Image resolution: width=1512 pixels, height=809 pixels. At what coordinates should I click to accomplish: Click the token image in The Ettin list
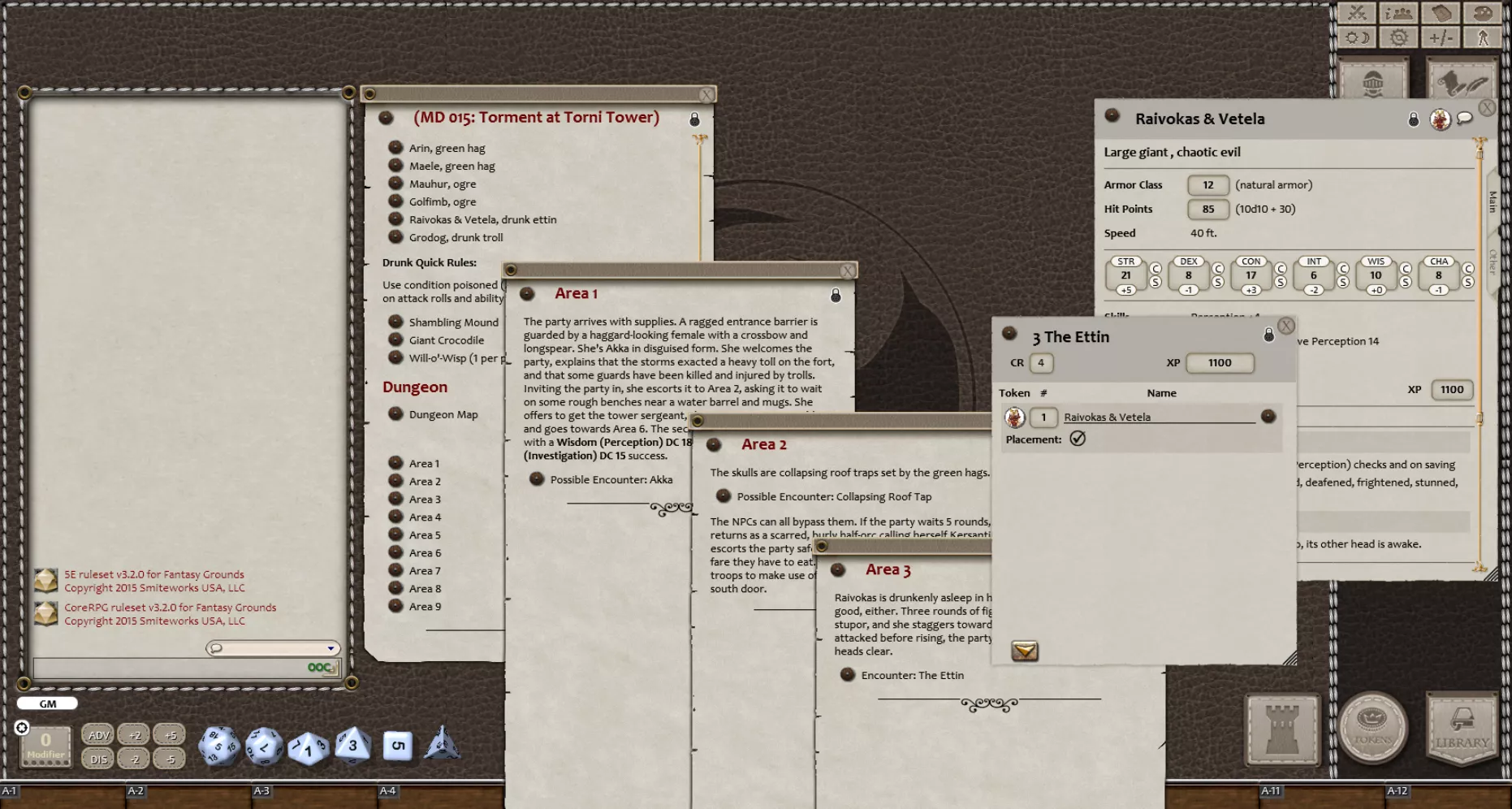click(1014, 417)
